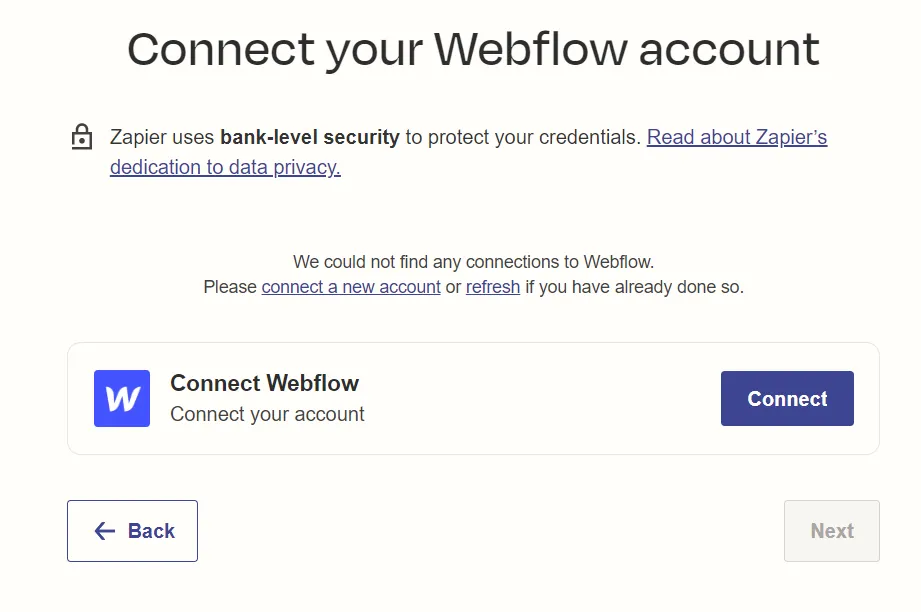Click the "Connect your account" subtitle

pyautogui.click(x=266, y=413)
